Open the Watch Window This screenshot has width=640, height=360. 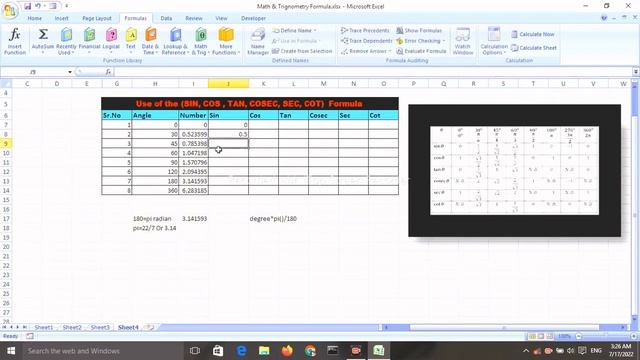[462, 41]
